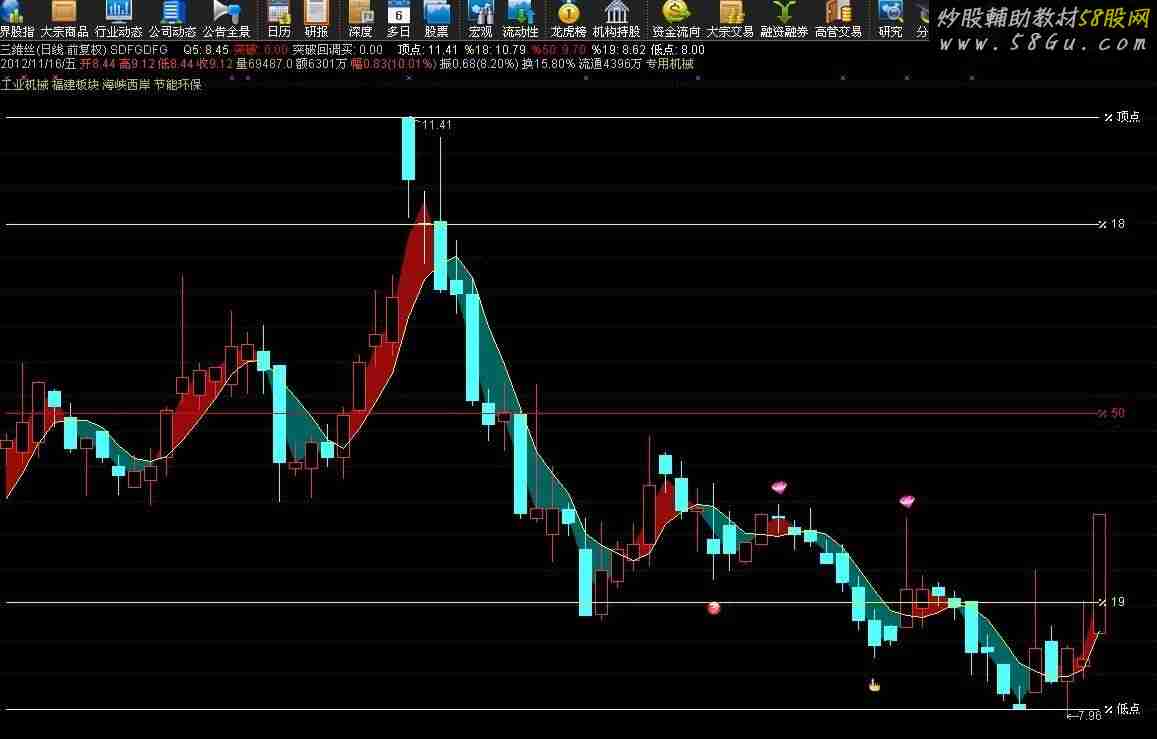Click the stock title 三维丝(日线 前复权)
The image size is (1157, 739).
click(54, 49)
